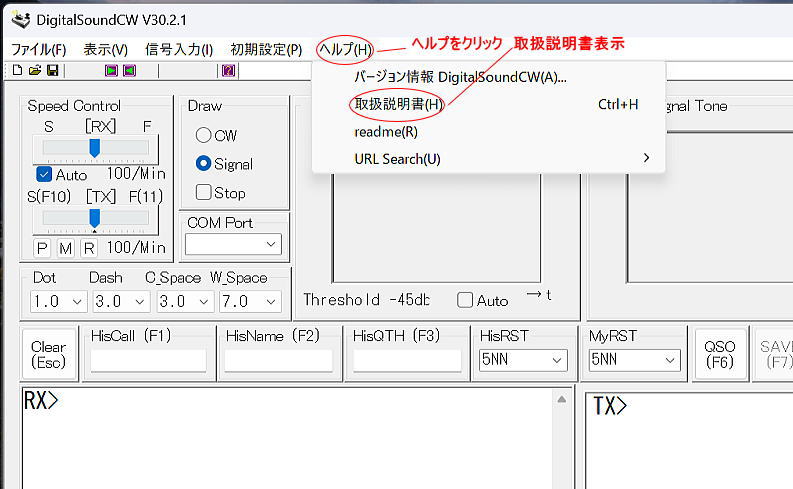Click the Save floppy disk toolbar icon

(x=52, y=70)
